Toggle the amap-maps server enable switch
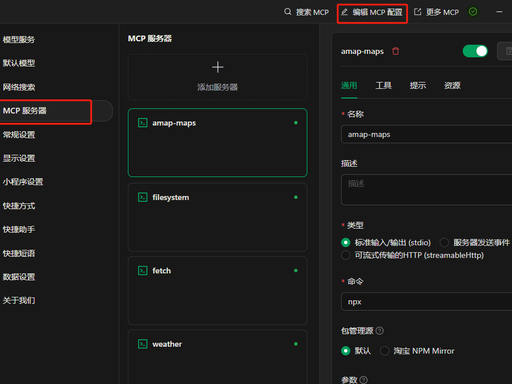This screenshot has width=512, height=384. (x=475, y=51)
